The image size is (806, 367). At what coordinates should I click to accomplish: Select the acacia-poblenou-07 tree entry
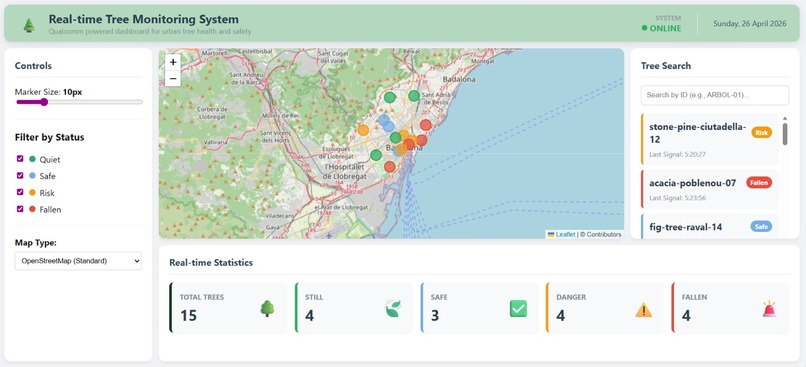(710, 189)
